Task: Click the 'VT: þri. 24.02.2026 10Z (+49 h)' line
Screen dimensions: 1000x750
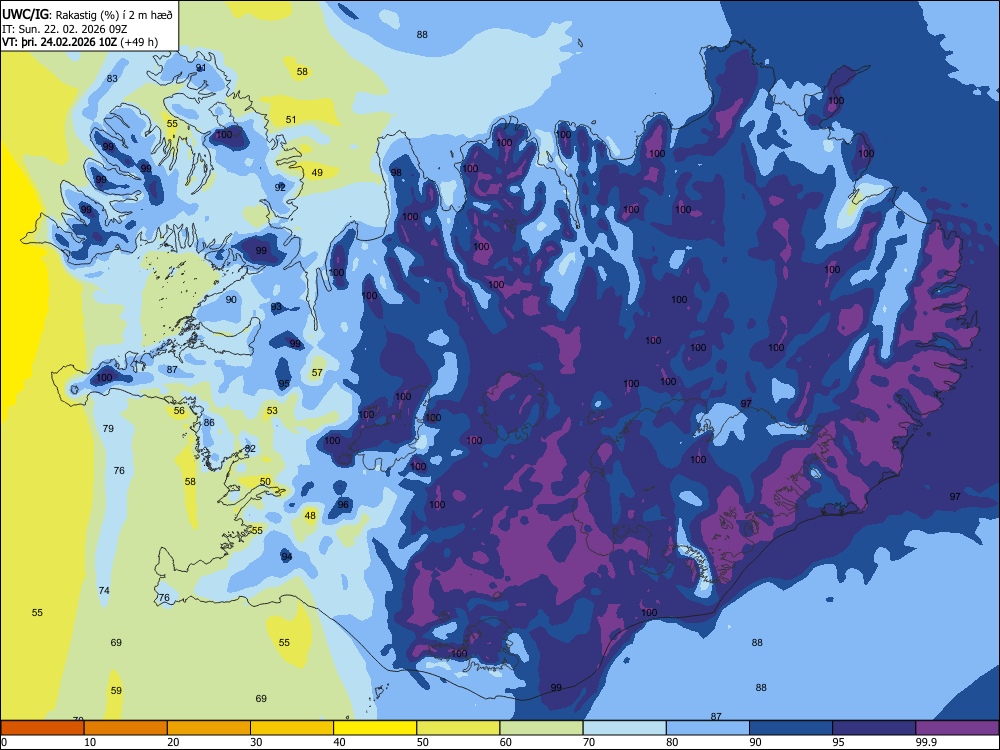Action: [80, 42]
